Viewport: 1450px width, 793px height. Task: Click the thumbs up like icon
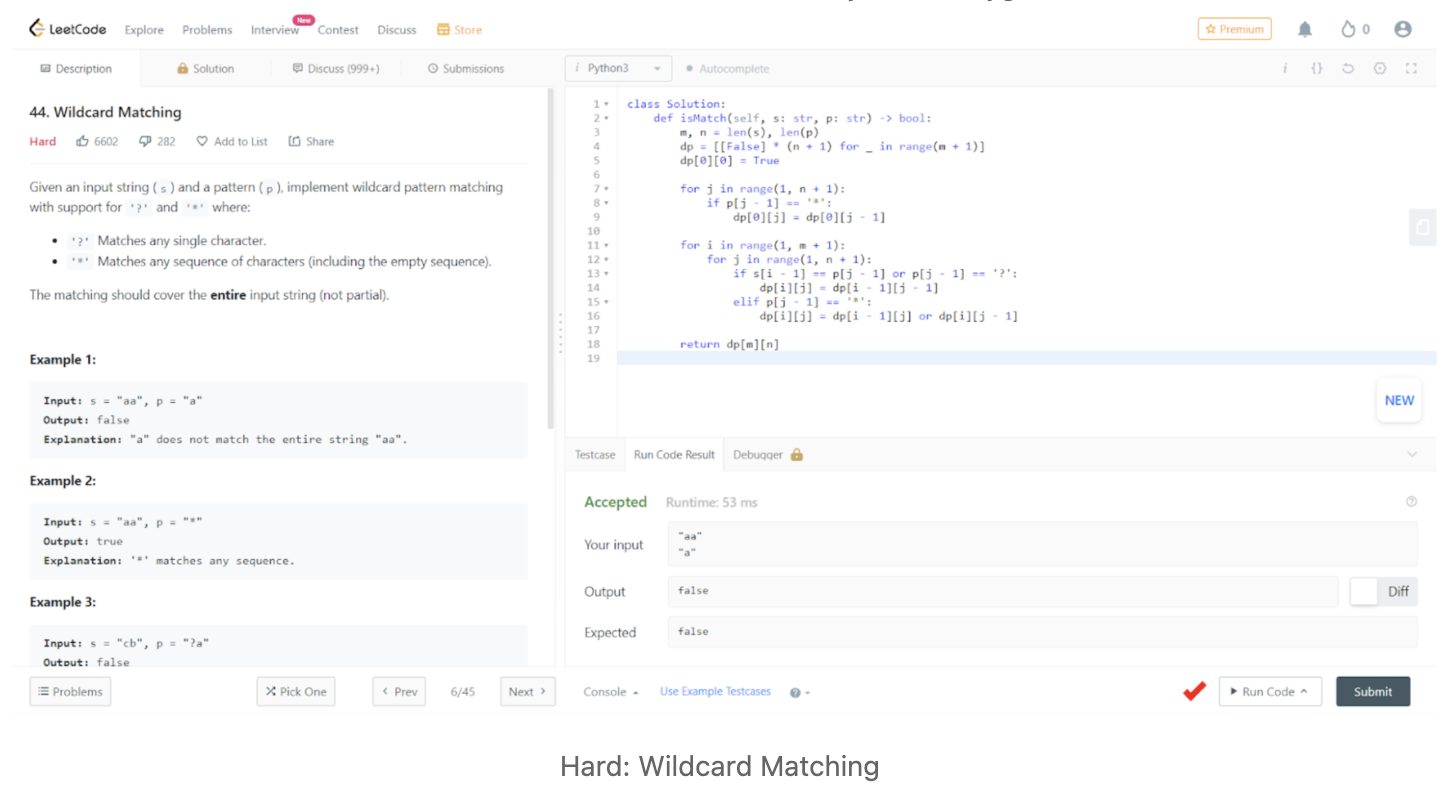(83, 141)
